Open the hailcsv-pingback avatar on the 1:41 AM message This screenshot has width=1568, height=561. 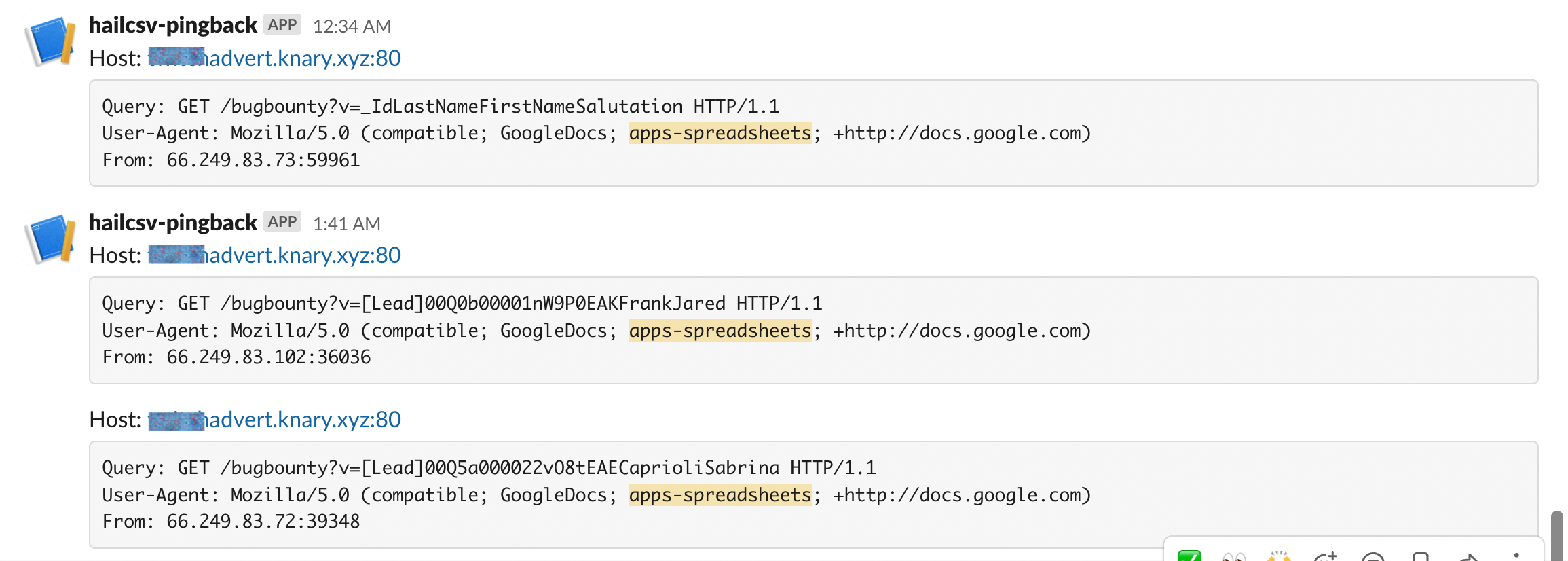[50, 239]
